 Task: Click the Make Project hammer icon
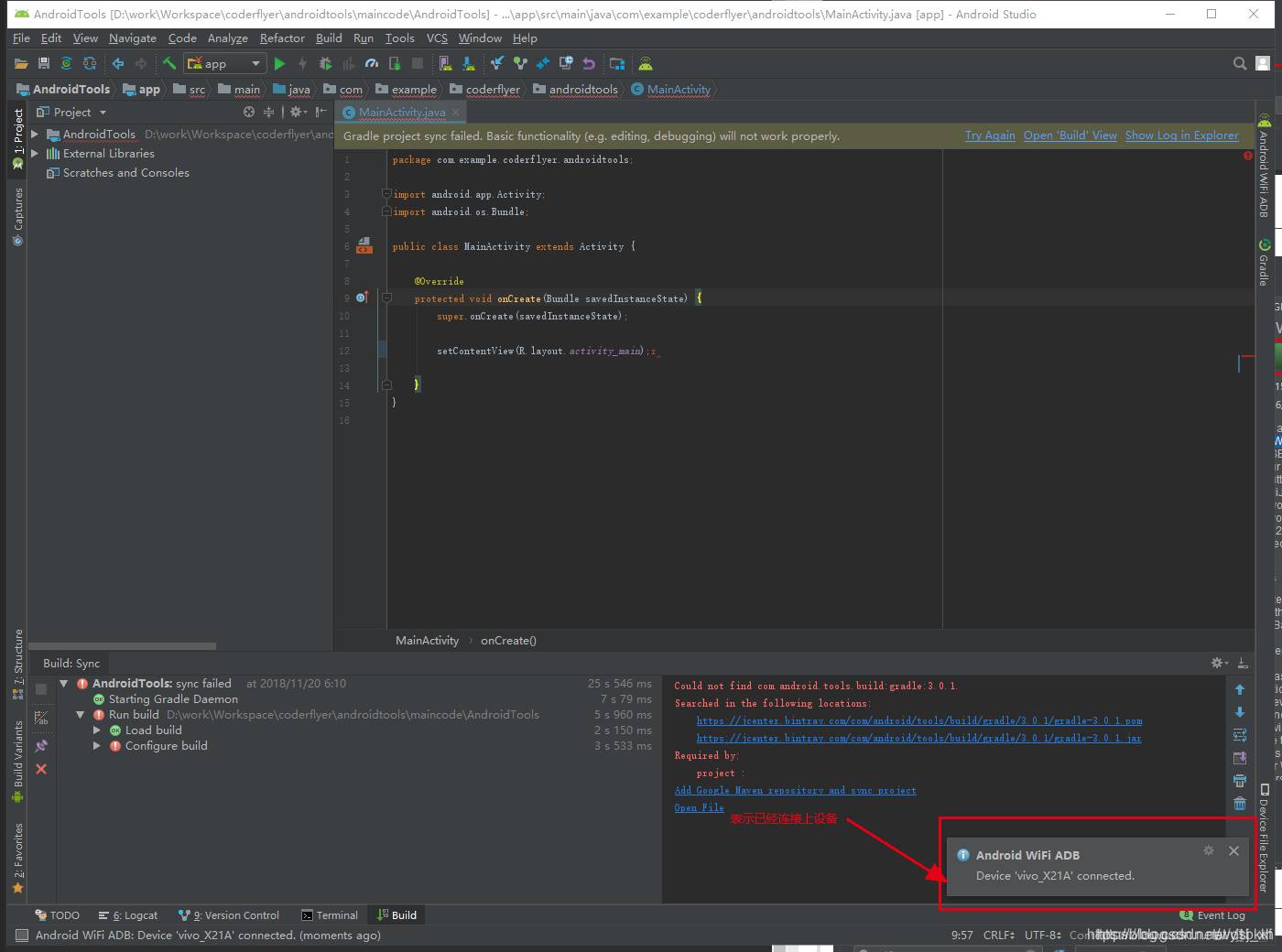(x=169, y=63)
